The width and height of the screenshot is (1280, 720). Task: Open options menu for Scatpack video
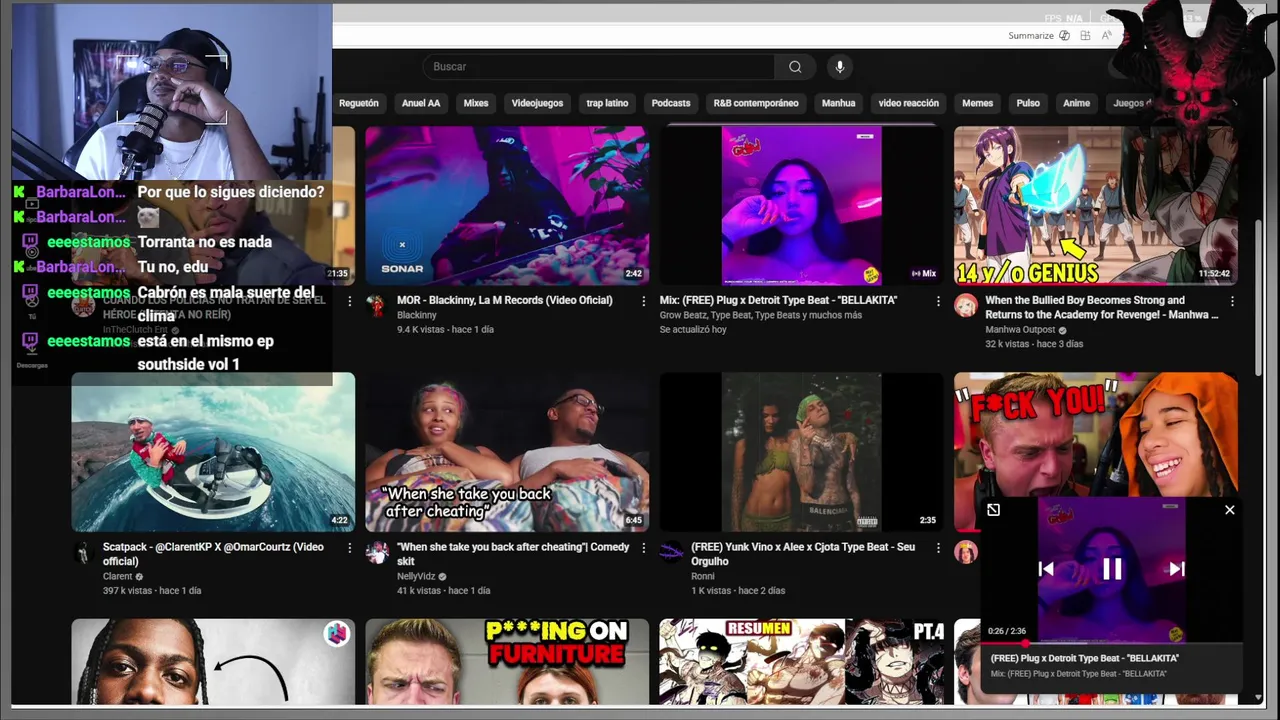click(x=350, y=548)
